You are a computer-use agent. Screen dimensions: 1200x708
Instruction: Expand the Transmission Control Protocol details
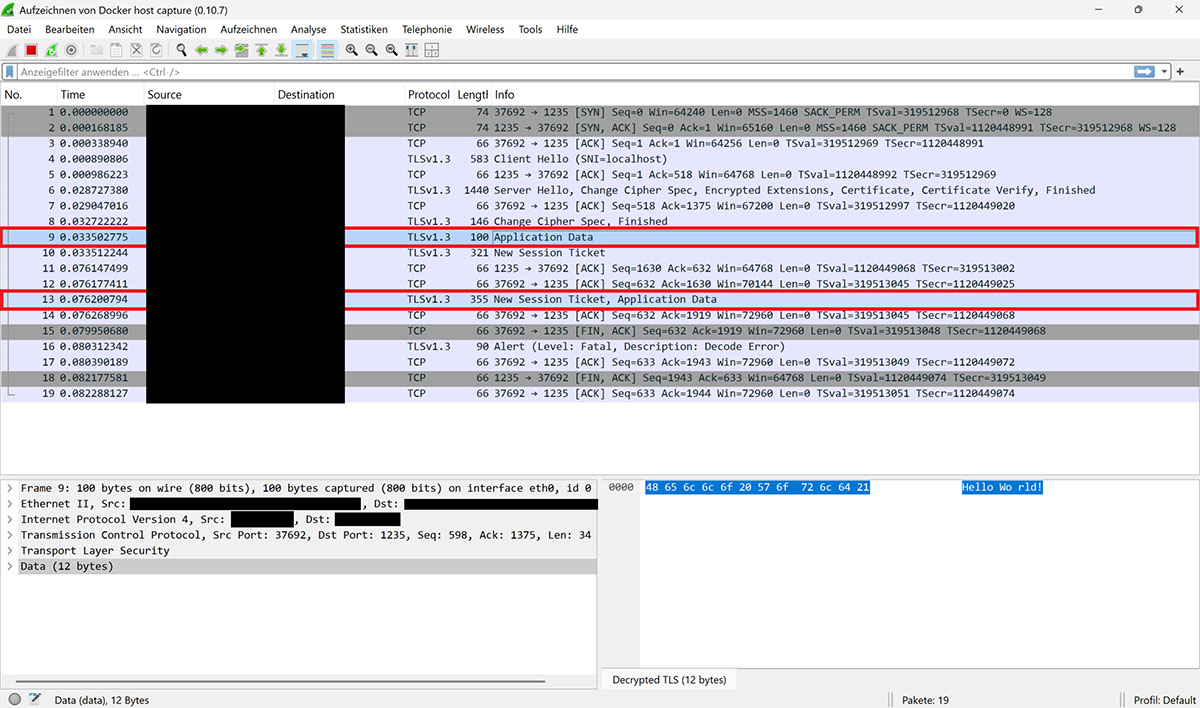pos(10,535)
